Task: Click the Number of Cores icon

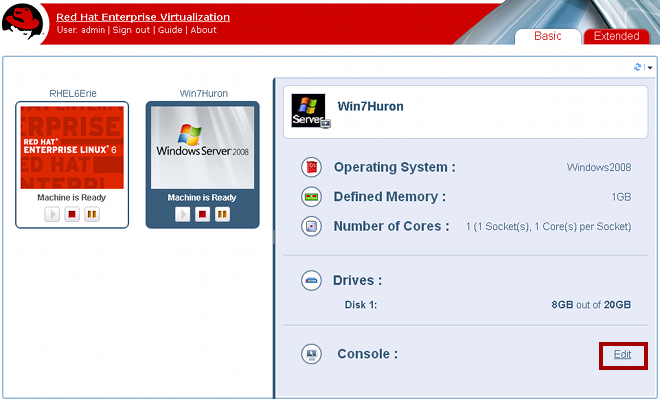Action: [311, 226]
